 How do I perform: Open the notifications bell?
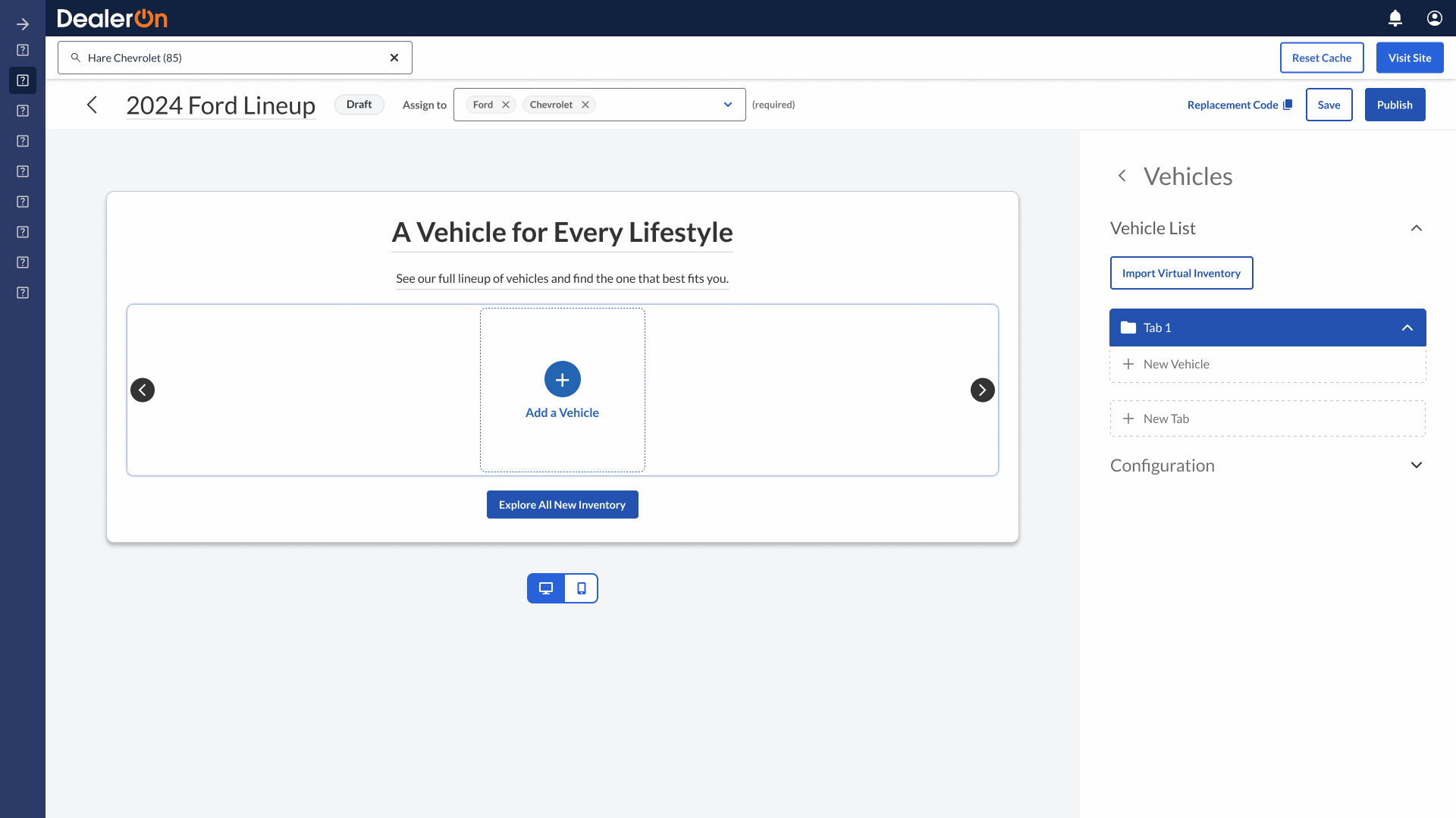point(1395,18)
